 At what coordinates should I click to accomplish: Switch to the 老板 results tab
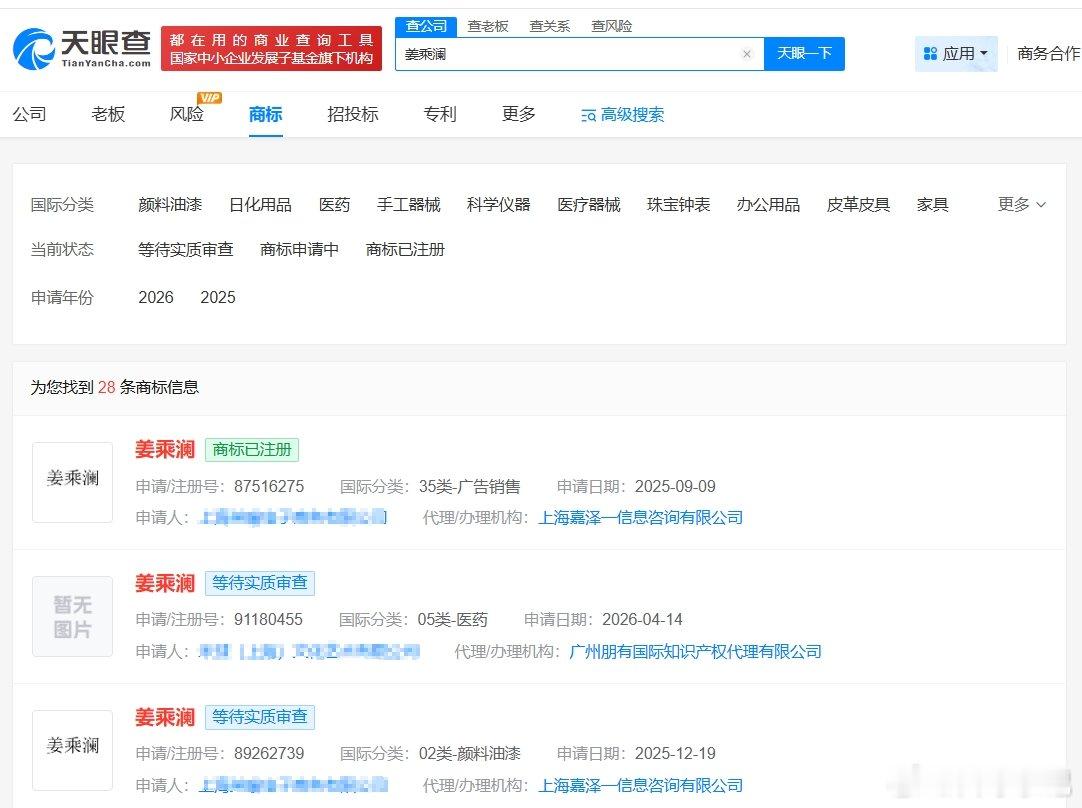click(x=108, y=114)
